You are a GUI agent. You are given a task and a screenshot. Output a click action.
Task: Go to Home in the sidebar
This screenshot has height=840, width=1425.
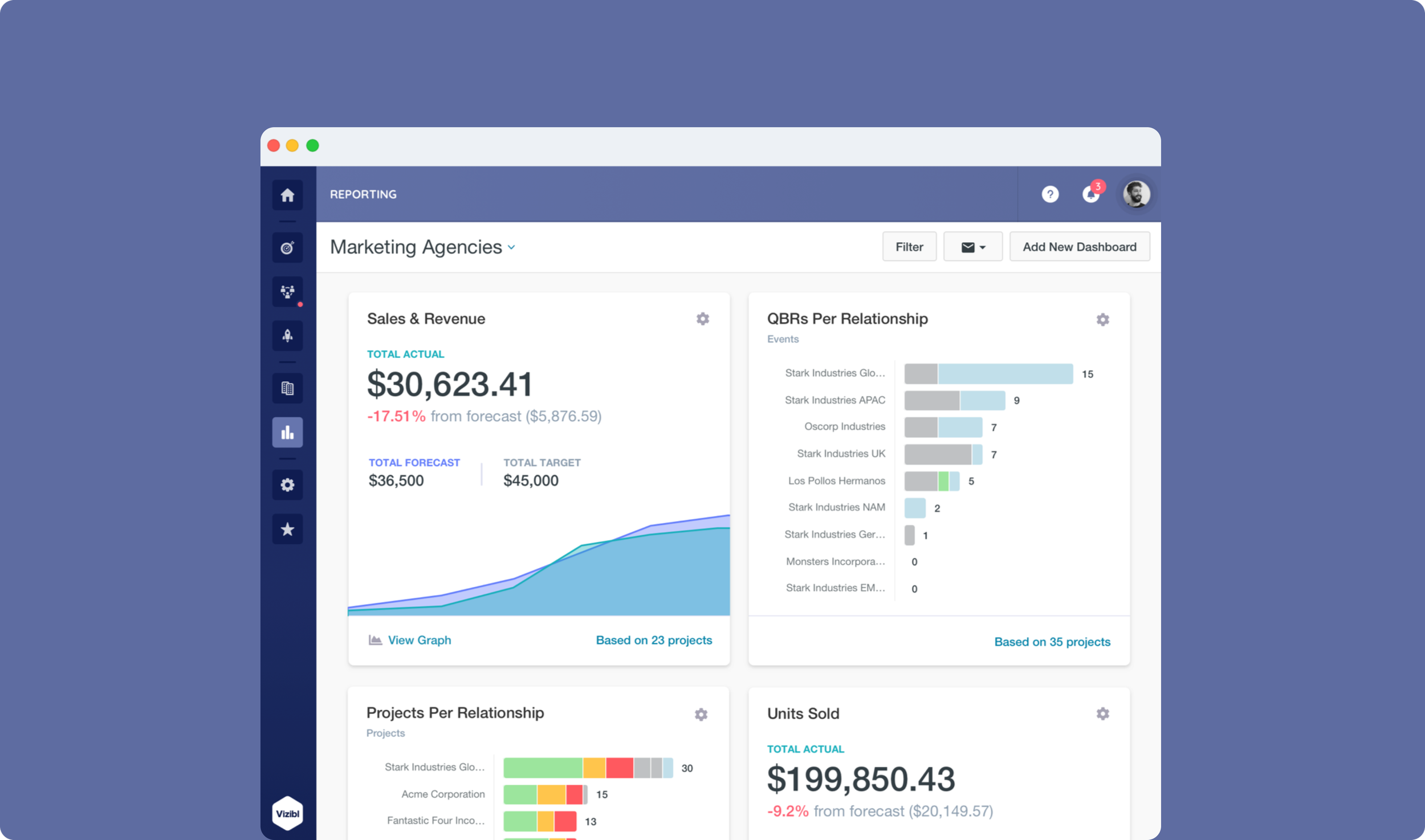click(x=287, y=195)
